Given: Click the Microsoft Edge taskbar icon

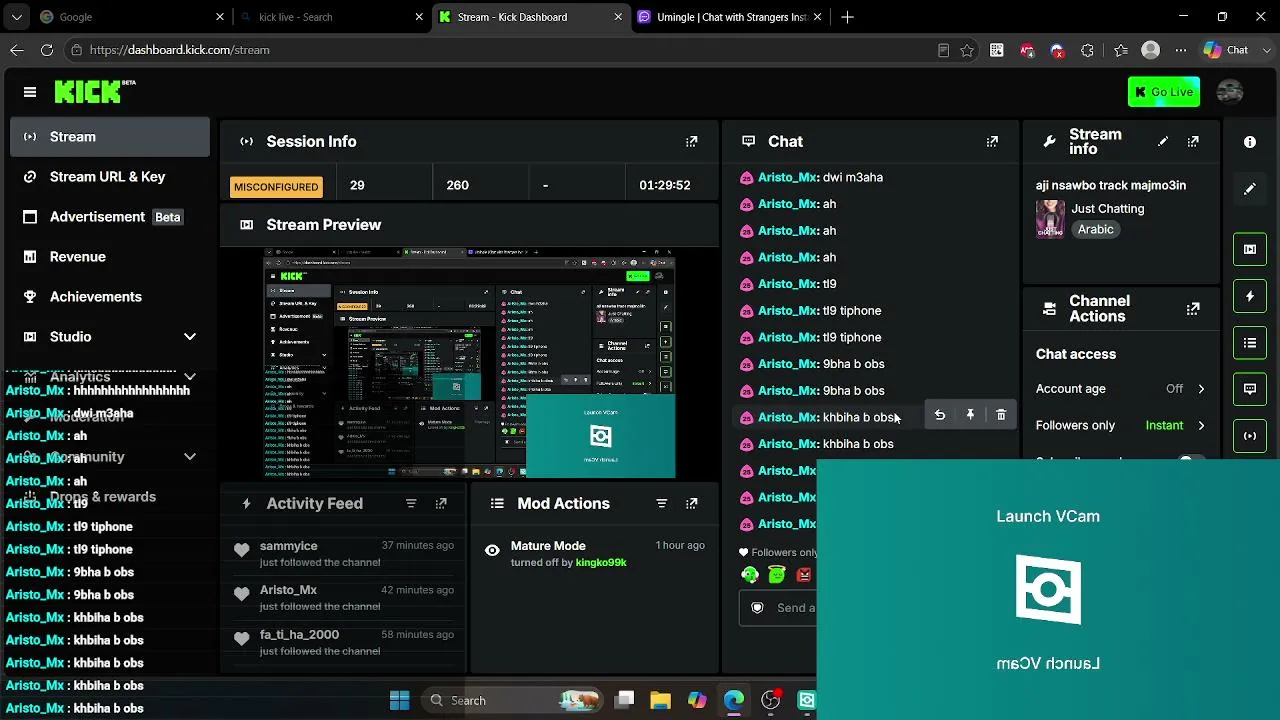Looking at the screenshot, I should 734,700.
